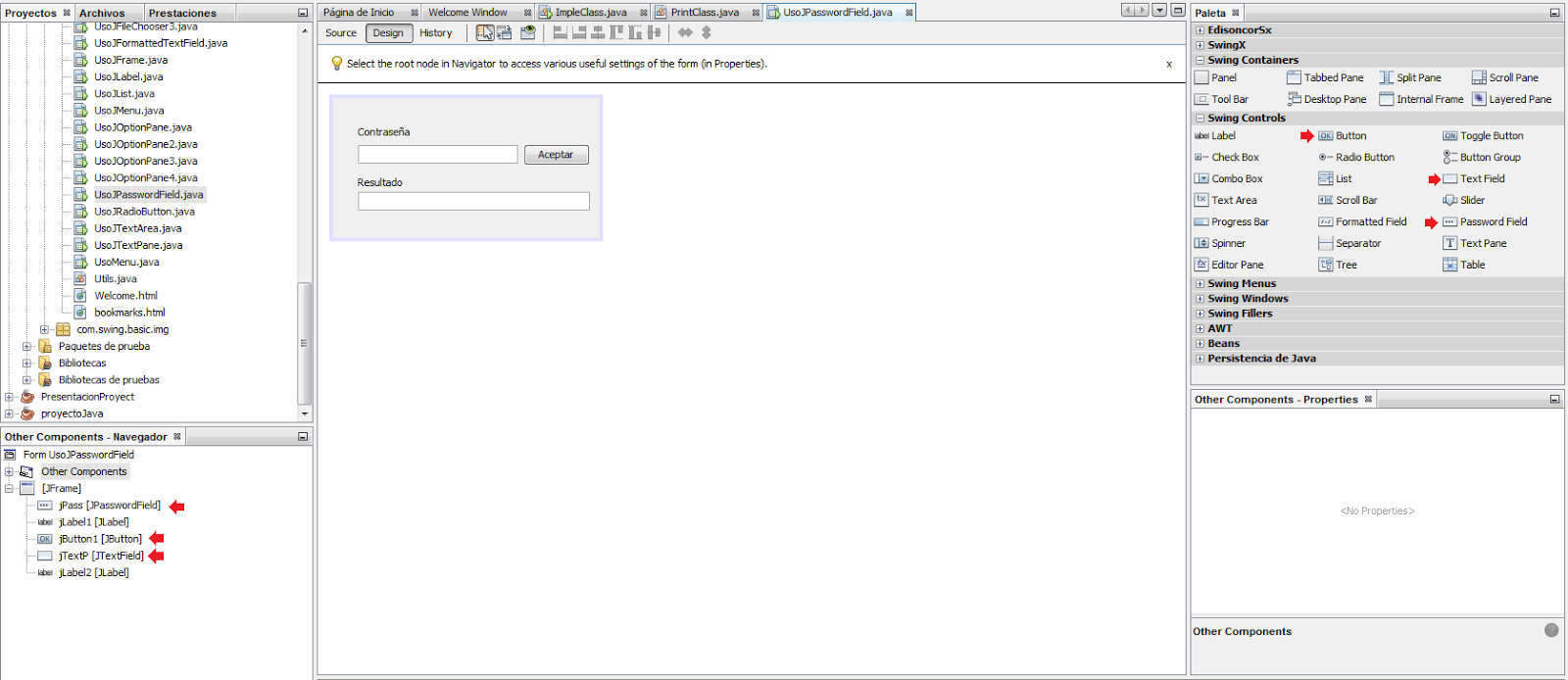Viewport: 1568px width, 680px height.
Task: Pick the Desktop Pane palette component
Action: 1327,99
